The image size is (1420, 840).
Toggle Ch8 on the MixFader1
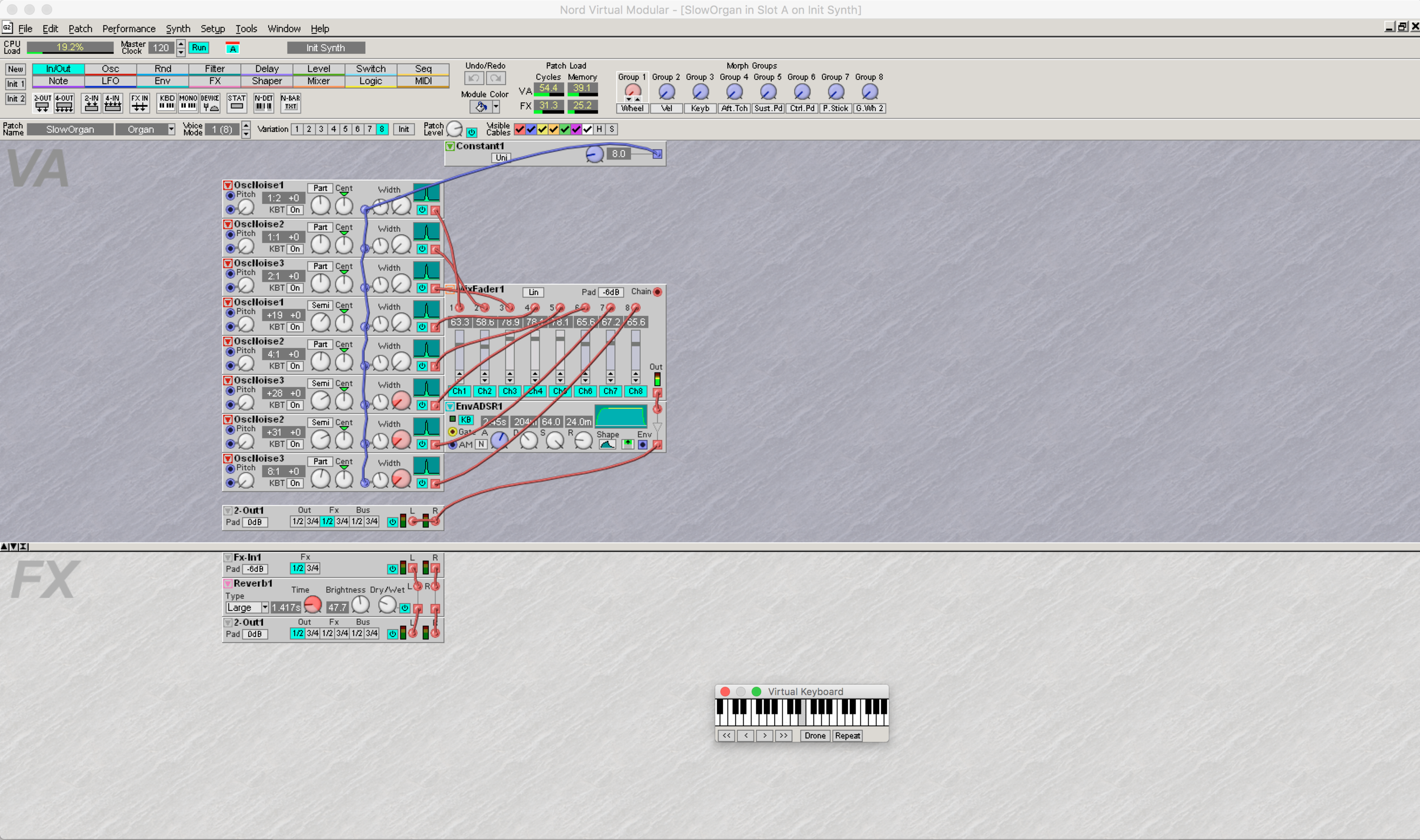[x=636, y=391]
